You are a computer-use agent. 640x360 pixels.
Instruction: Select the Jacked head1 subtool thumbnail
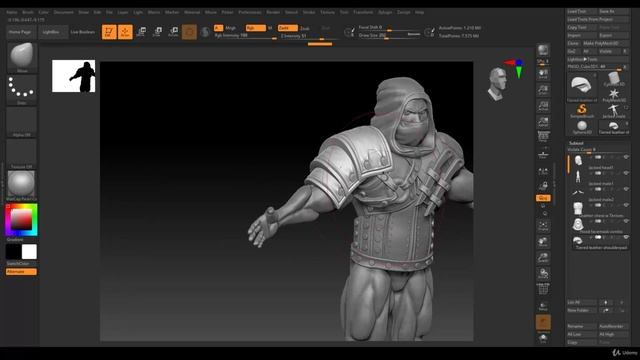tap(578, 160)
